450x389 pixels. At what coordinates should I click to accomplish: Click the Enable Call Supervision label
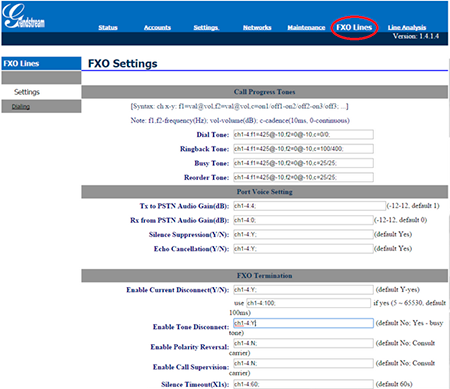191,367
